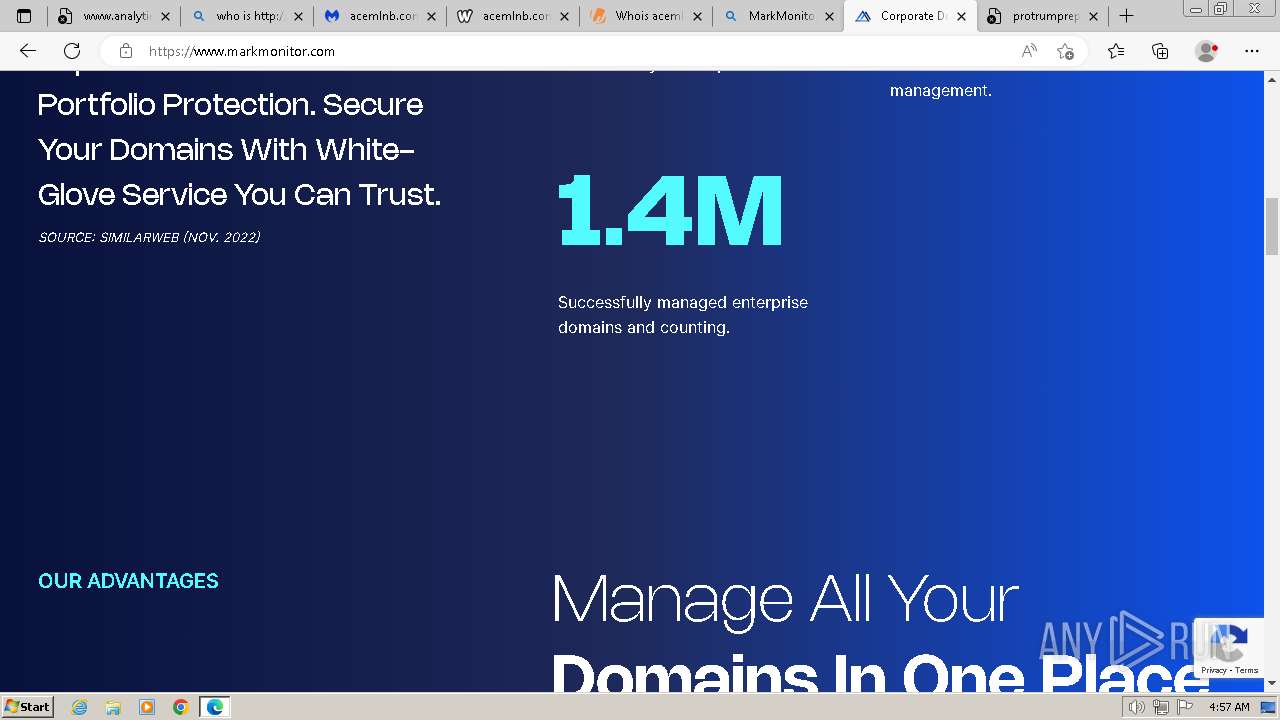Screen dimensions: 1280x720
Task: Go back to the previous page
Action: 28,51
